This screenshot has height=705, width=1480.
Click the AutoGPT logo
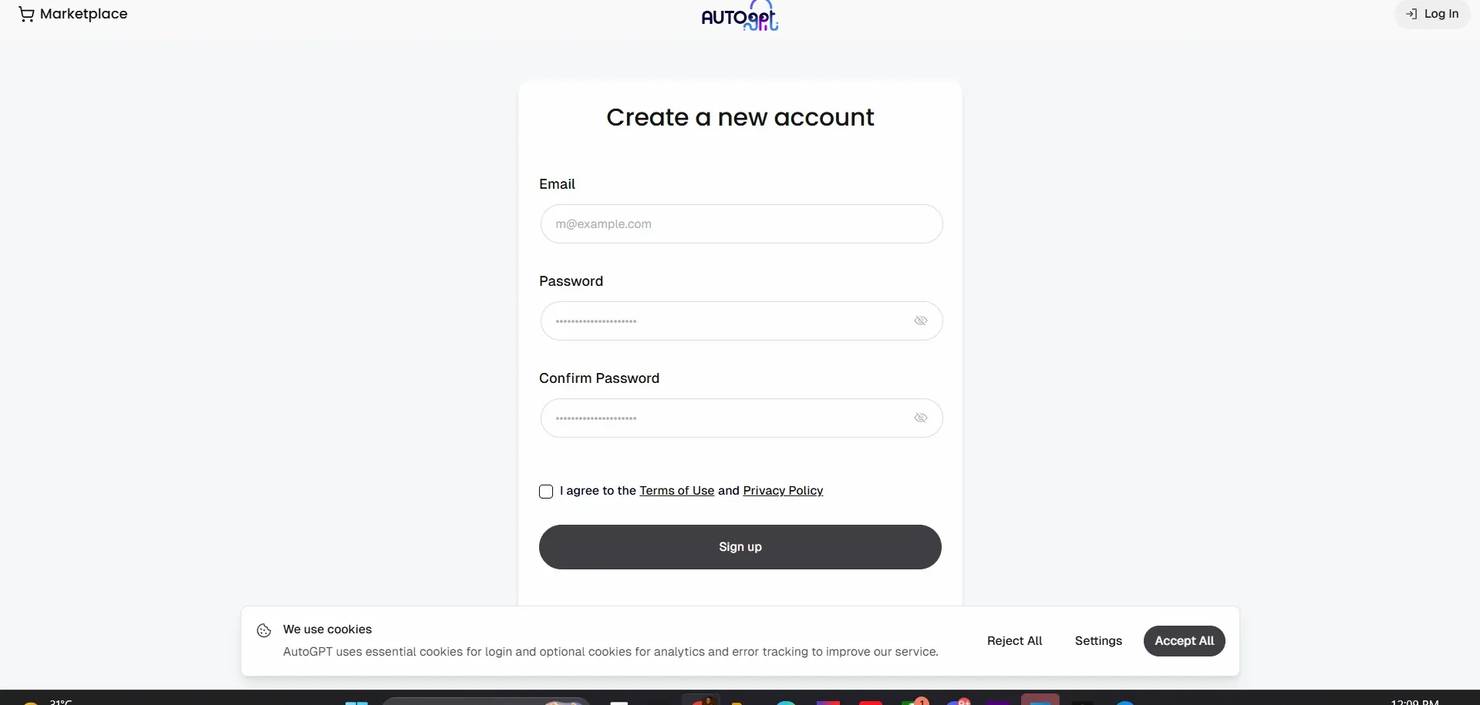click(x=740, y=15)
